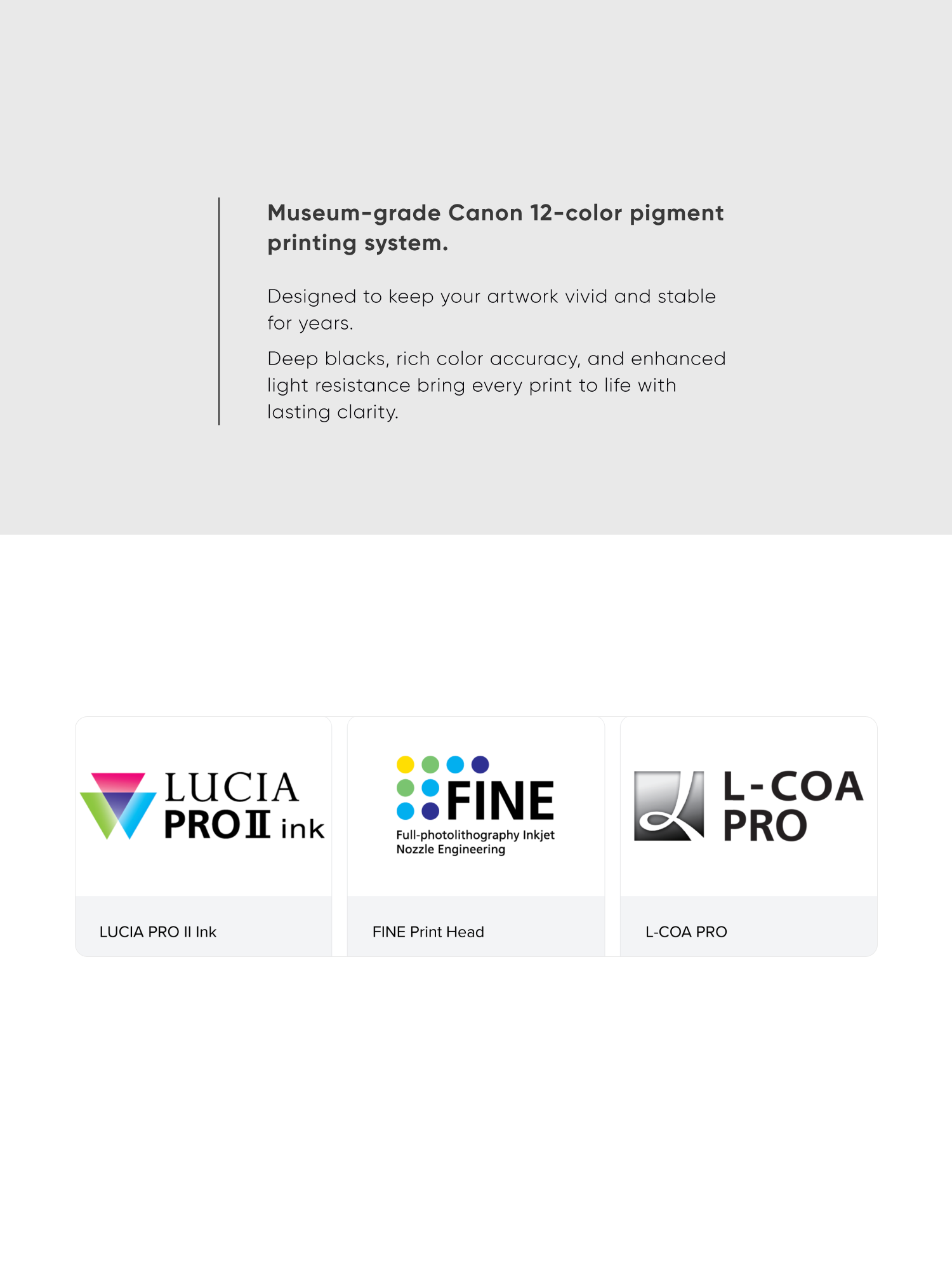Click 'Full-photolithography Inkjet Nozzle Engineering' caption
The image size is (952, 1270).
(x=475, y=842)
